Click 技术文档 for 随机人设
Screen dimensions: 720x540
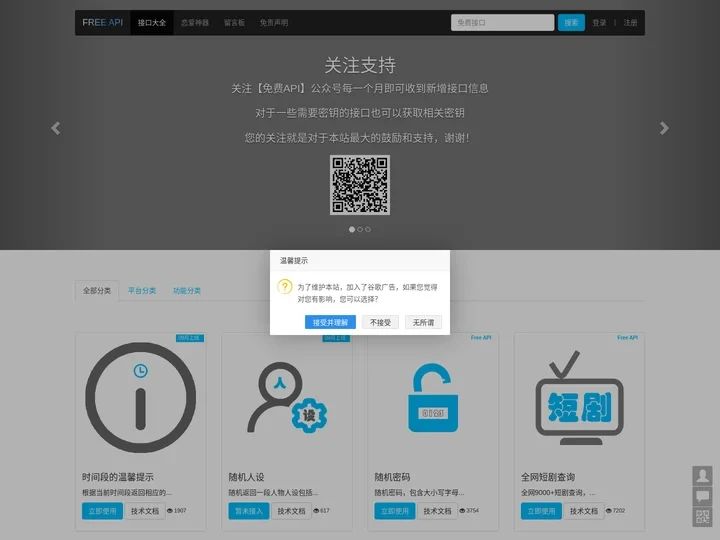point(291,511)
